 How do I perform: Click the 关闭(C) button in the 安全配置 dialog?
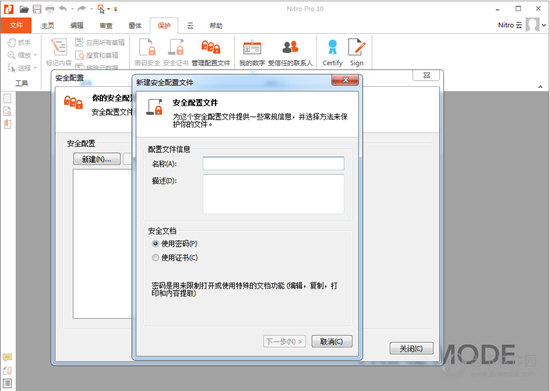411,348
